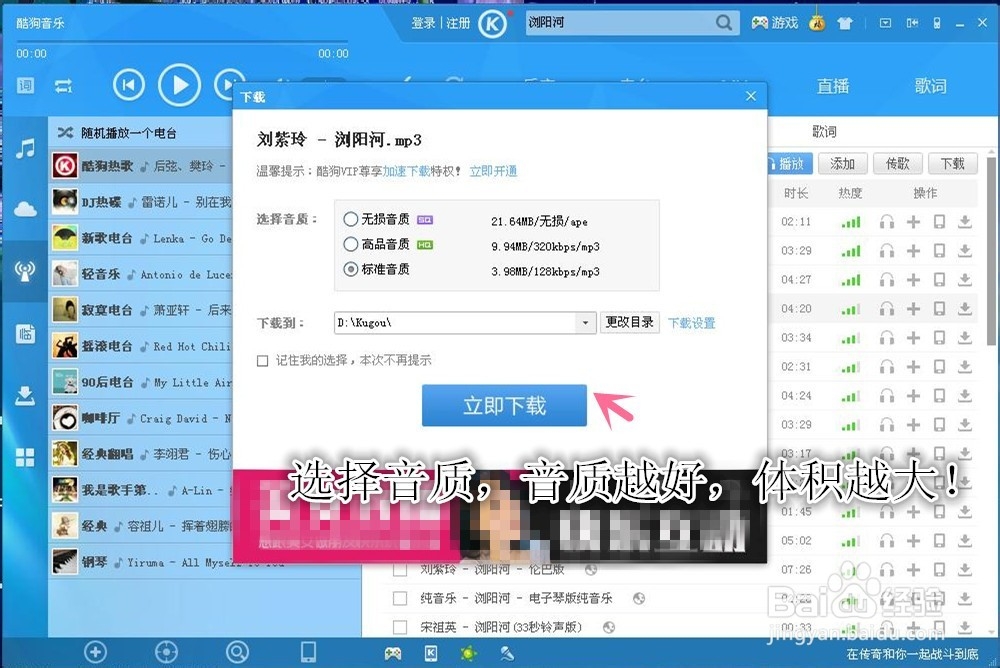Screen dimensions: 1000x668
Task: Open the phone transfer icon at the bottom
Action: click(308, 651)
